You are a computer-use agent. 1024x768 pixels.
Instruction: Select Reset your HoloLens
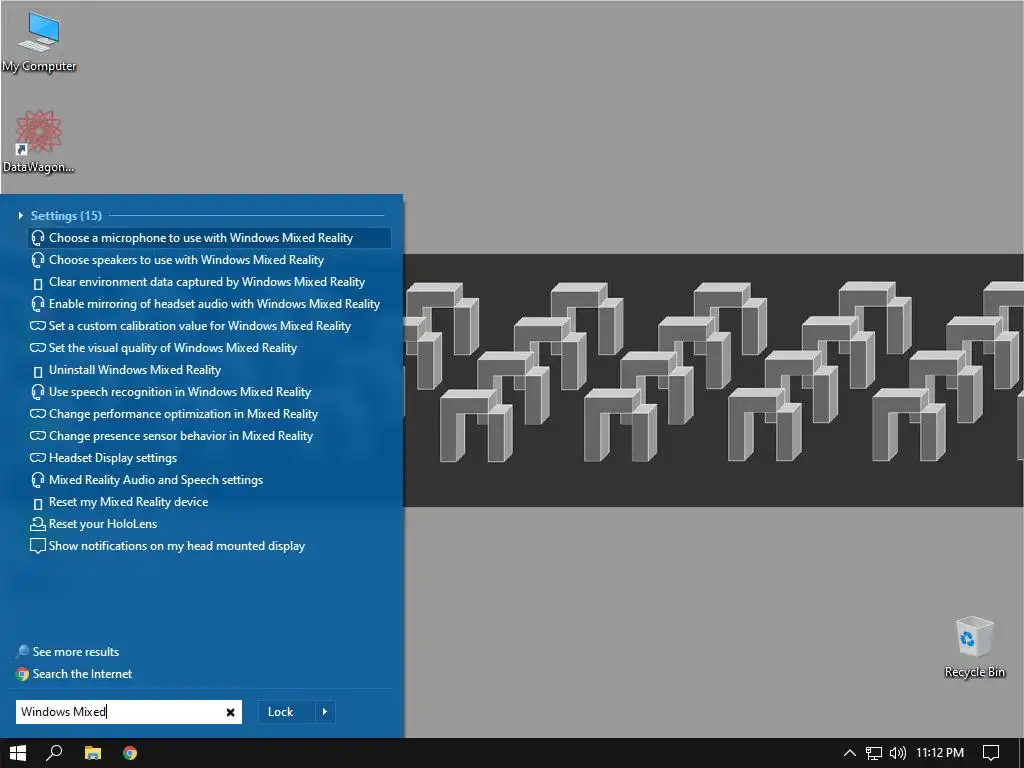(x=210, y=524)
